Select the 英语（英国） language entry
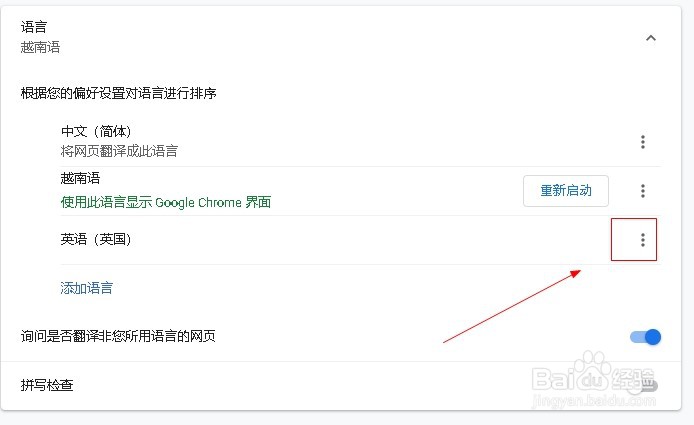Screen dimensions: 694x425 click(96, 240)
